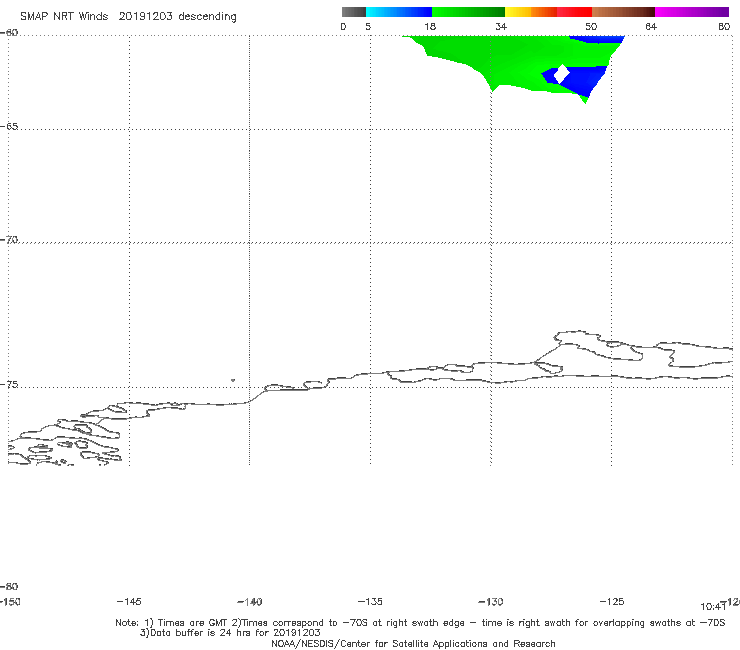740x650 pixels.
Task: Click the brown color bar segment
Action: click(x=623, y=12)
